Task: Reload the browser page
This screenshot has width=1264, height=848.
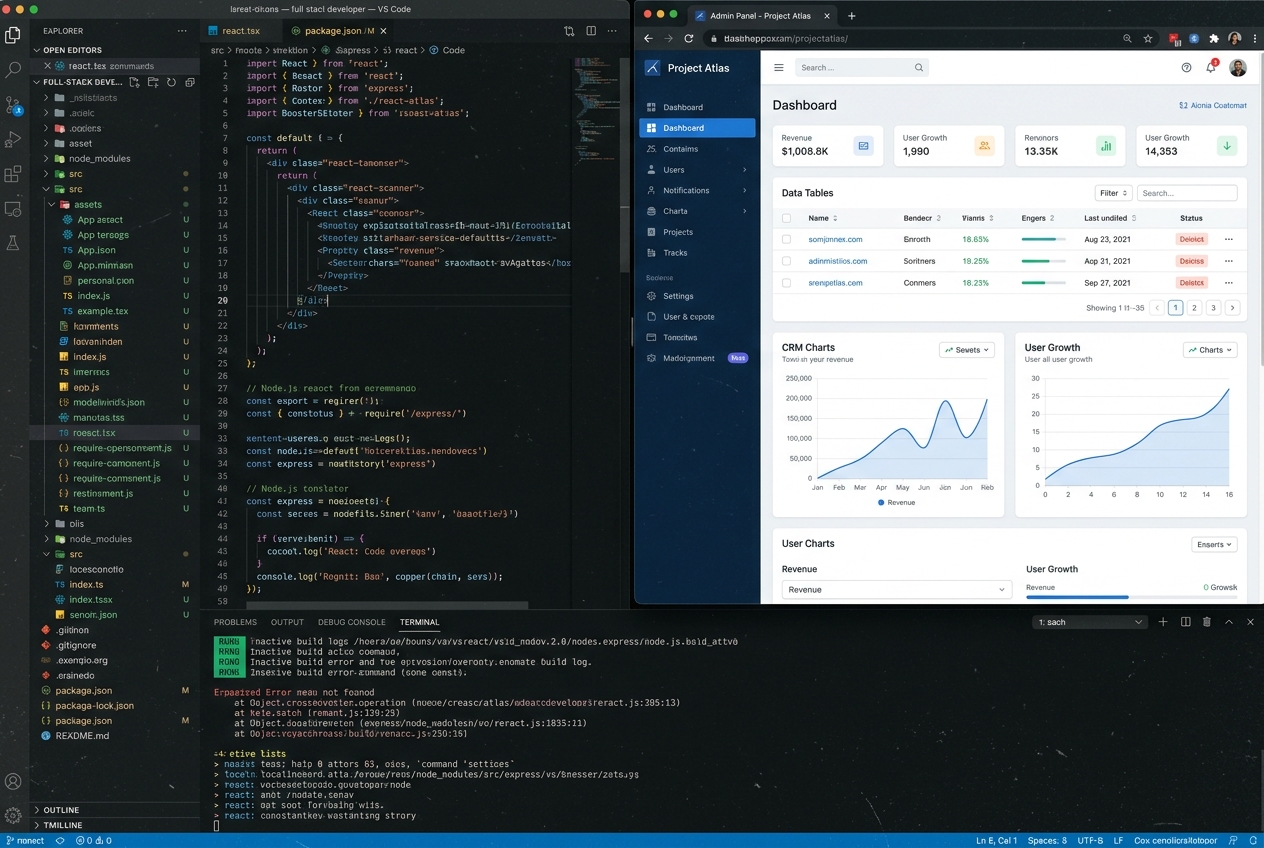Action: [689, 38]
